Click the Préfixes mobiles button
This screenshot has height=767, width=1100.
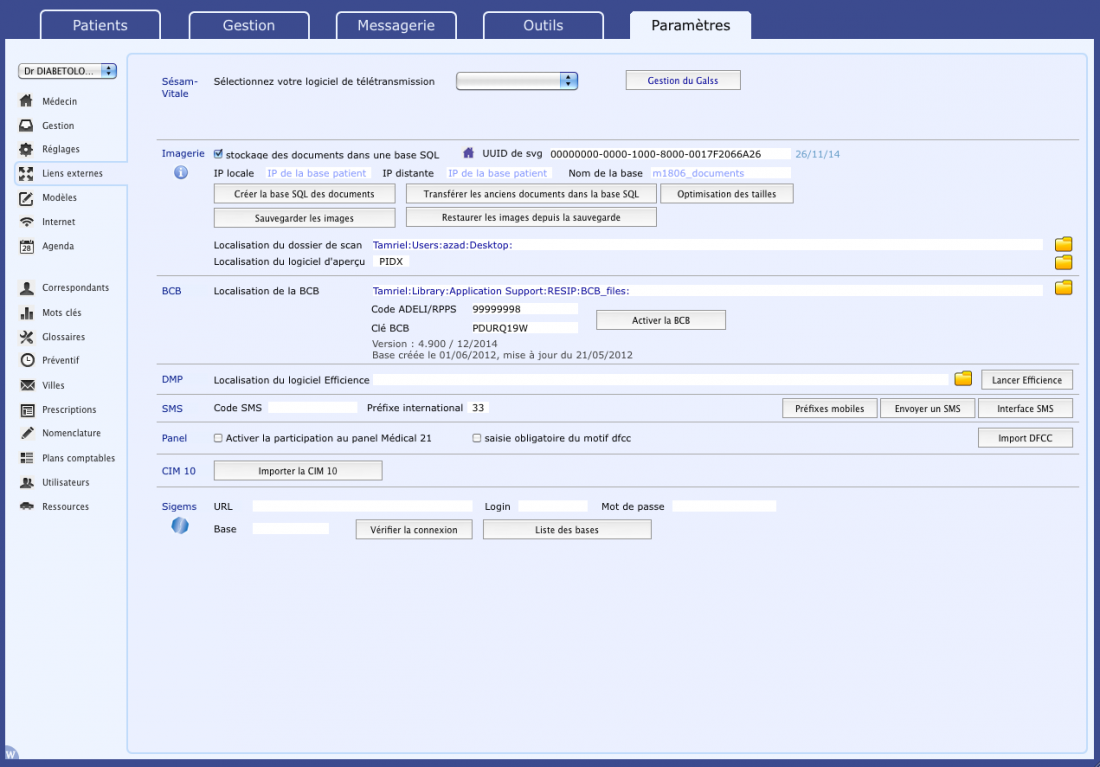[830, 408]
